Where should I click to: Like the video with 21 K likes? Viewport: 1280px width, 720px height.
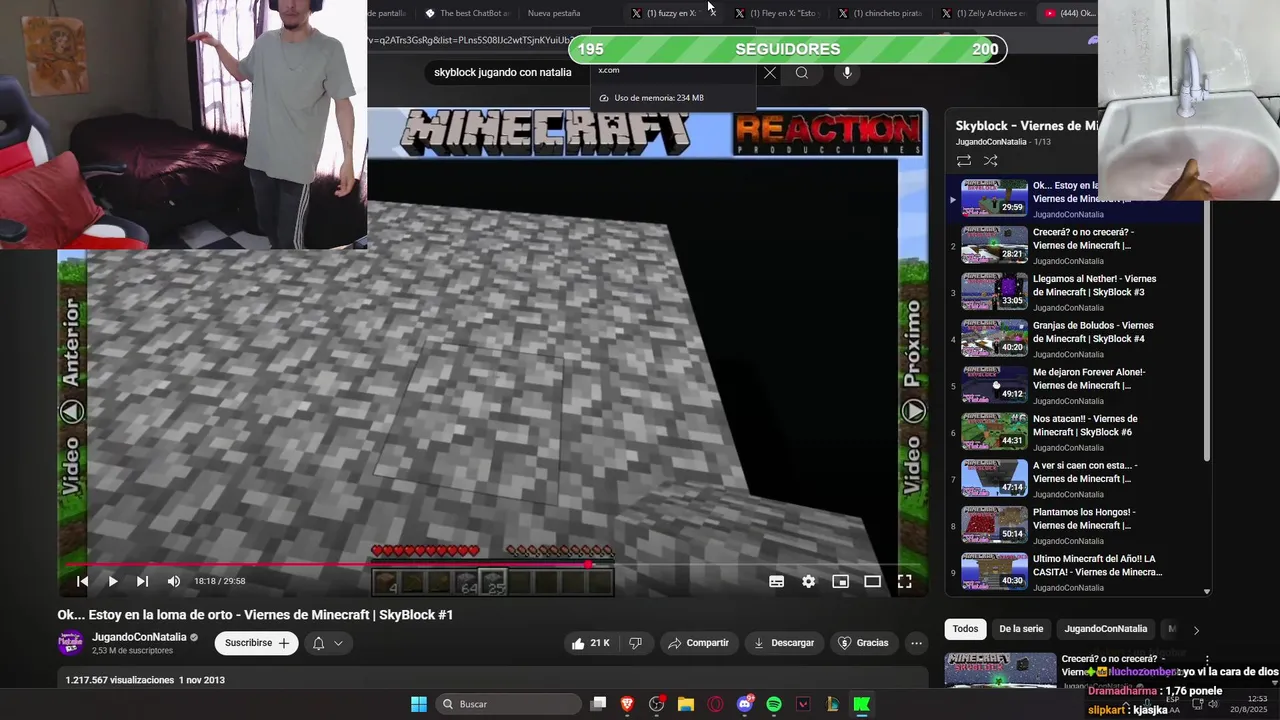point(592,643)
